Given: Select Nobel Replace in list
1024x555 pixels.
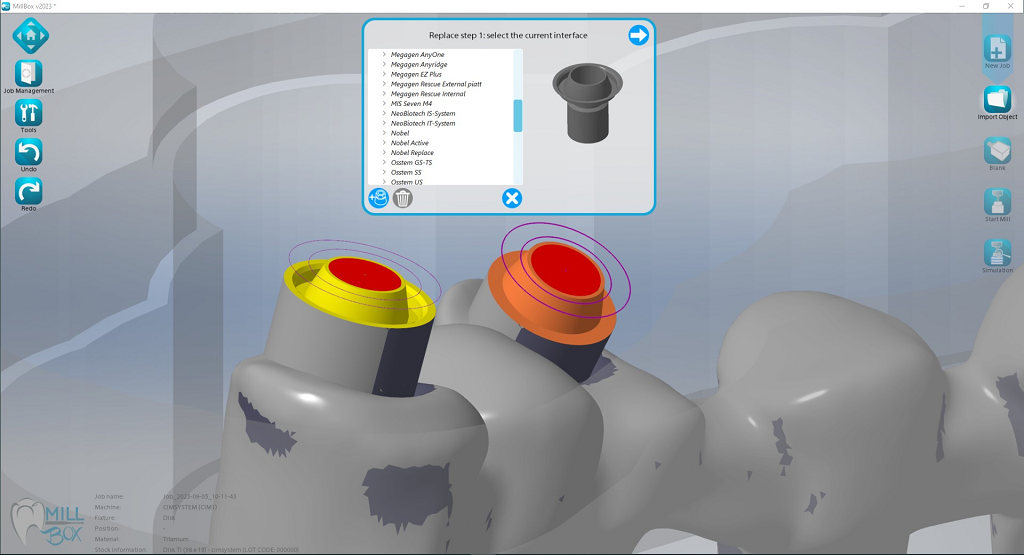Looking at the screenshot, I should click(x=412, y=153).
